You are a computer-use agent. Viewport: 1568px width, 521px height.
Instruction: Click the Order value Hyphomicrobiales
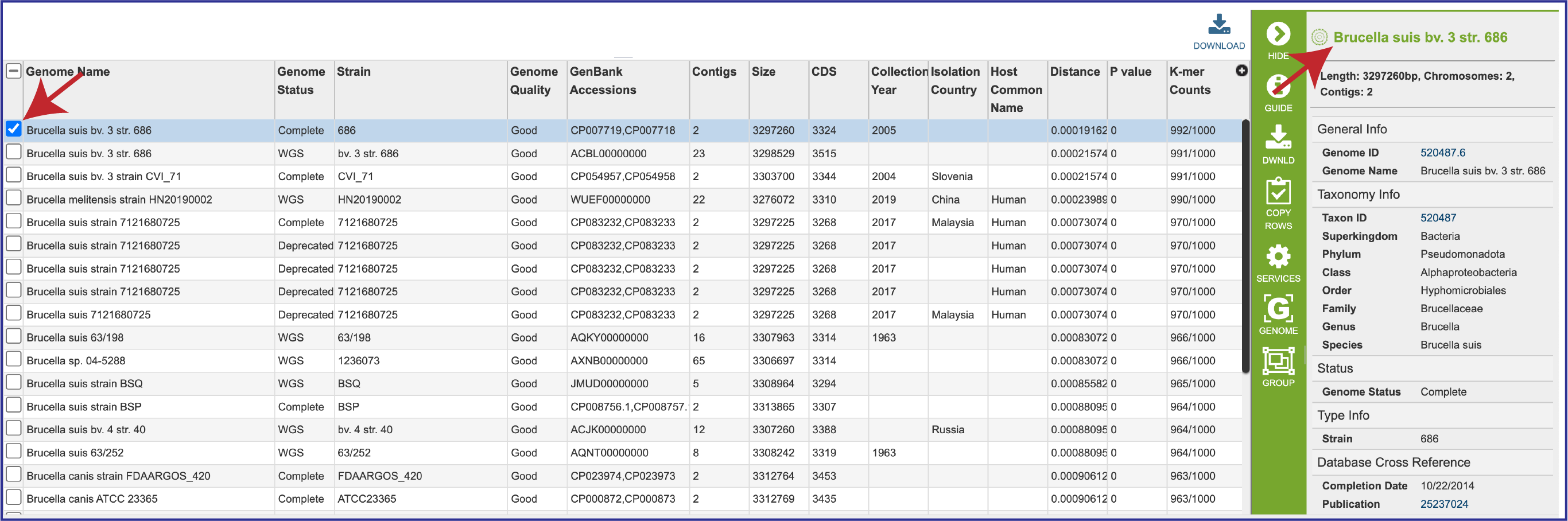click(1463, 290)
